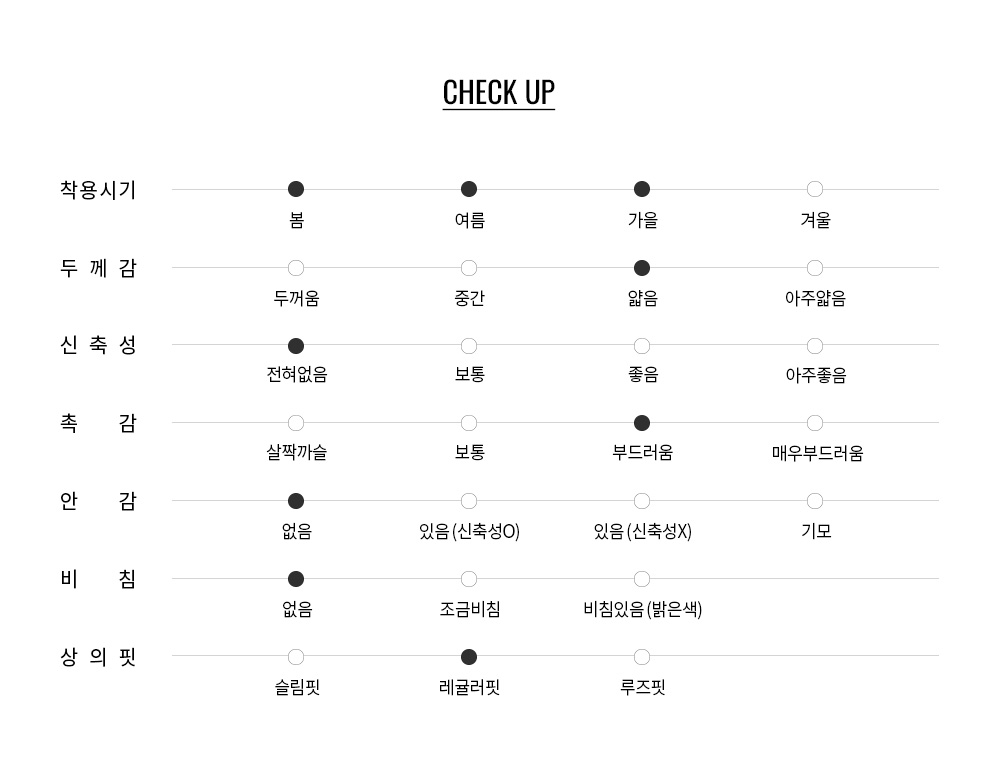
Task: Select the 살짝까슬 texture circle
Action: point(296,423)
